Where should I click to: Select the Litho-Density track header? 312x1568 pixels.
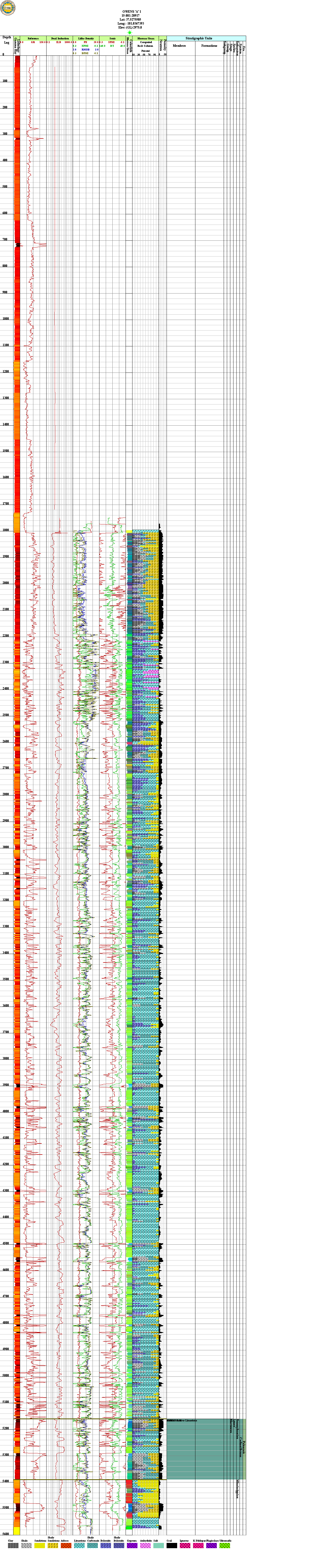pos(85,38)
